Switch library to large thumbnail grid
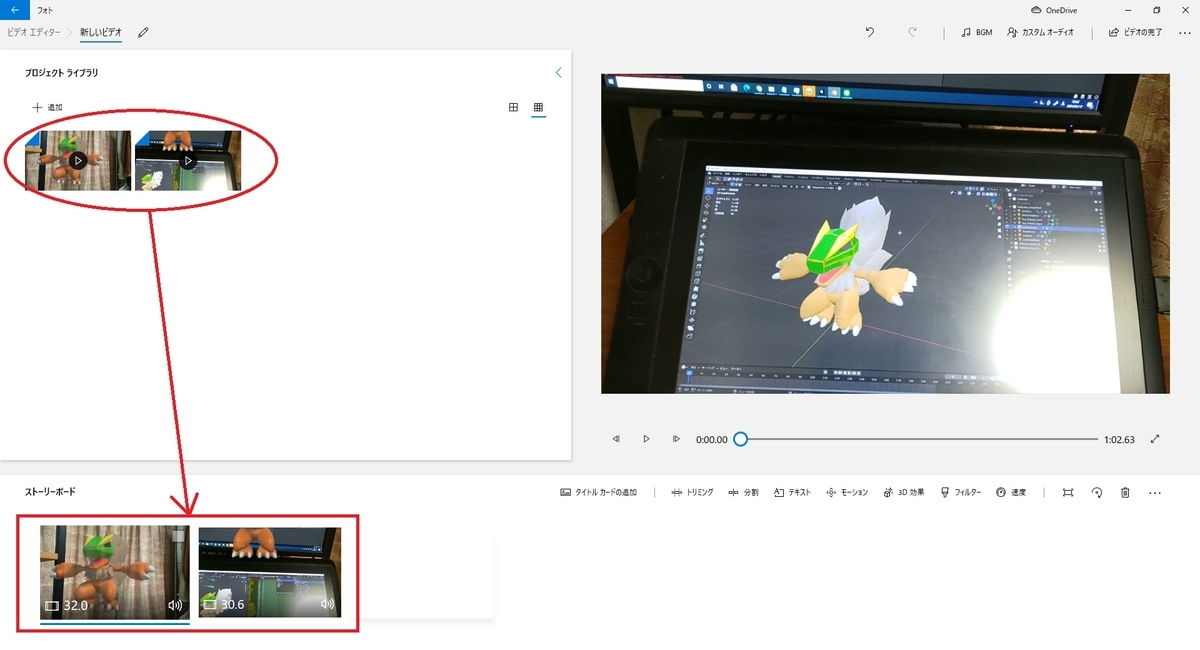Screen dimensions: 1200x650 (x=513, y=107)
